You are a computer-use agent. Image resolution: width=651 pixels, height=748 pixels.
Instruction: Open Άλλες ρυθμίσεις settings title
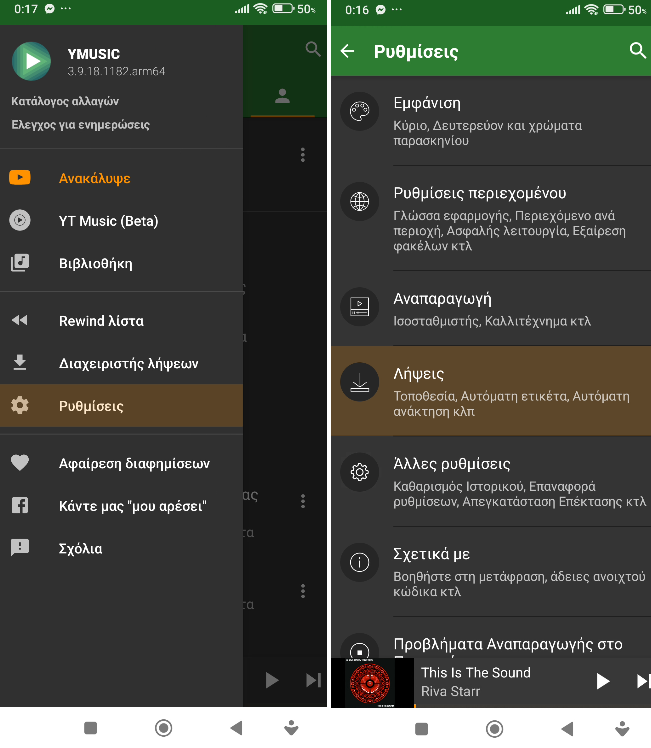tap(452, 464)
